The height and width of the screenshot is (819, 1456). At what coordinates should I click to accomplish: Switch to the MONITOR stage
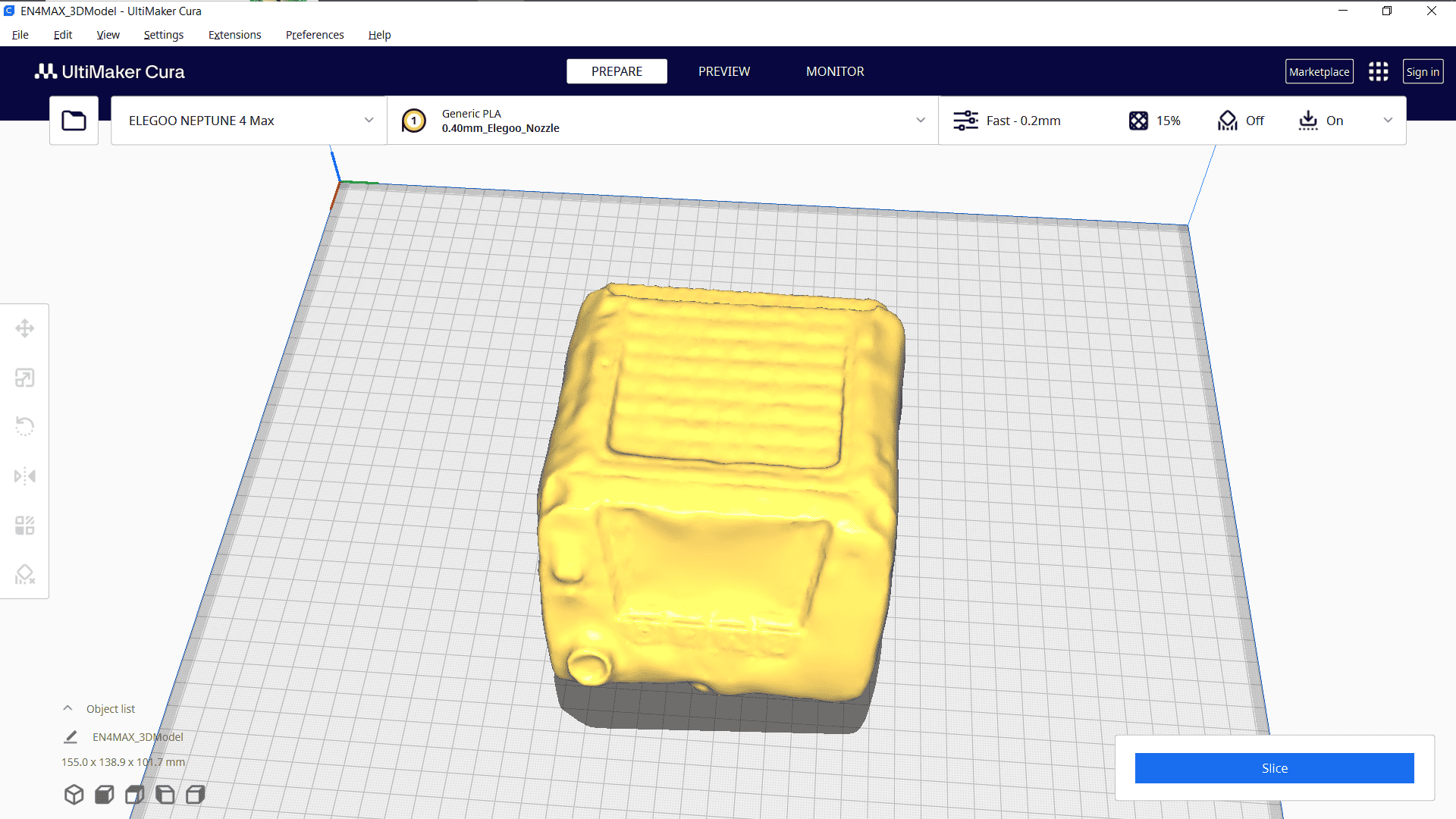[x=835, y=71]
